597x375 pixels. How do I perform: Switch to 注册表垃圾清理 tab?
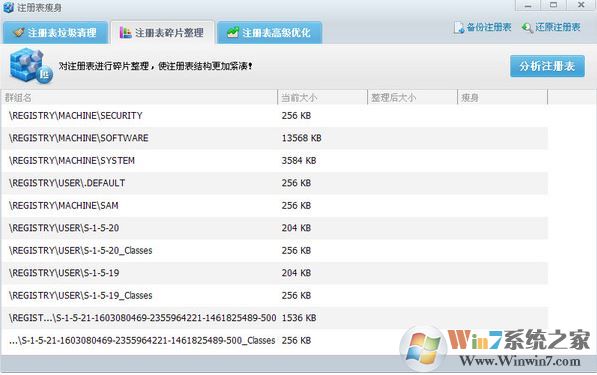(x=56, y=32)
